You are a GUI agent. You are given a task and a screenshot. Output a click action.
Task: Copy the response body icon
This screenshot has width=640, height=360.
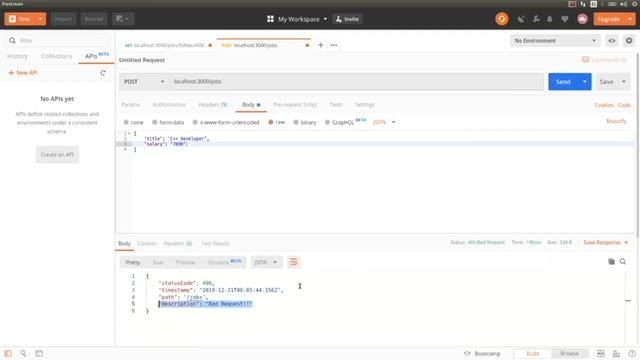coord(611,262)
